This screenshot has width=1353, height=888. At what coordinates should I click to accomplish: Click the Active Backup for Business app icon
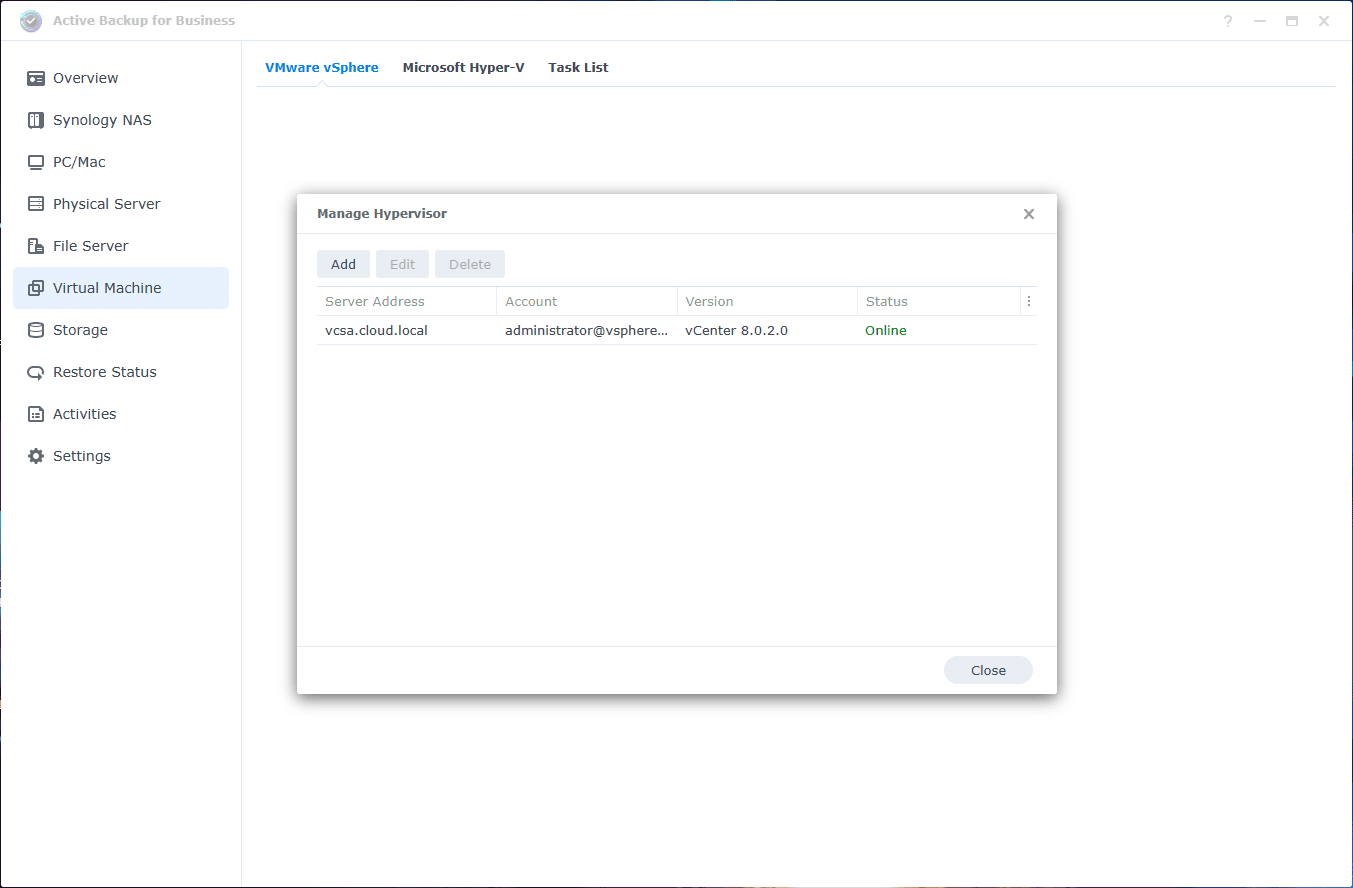[31, 21]
